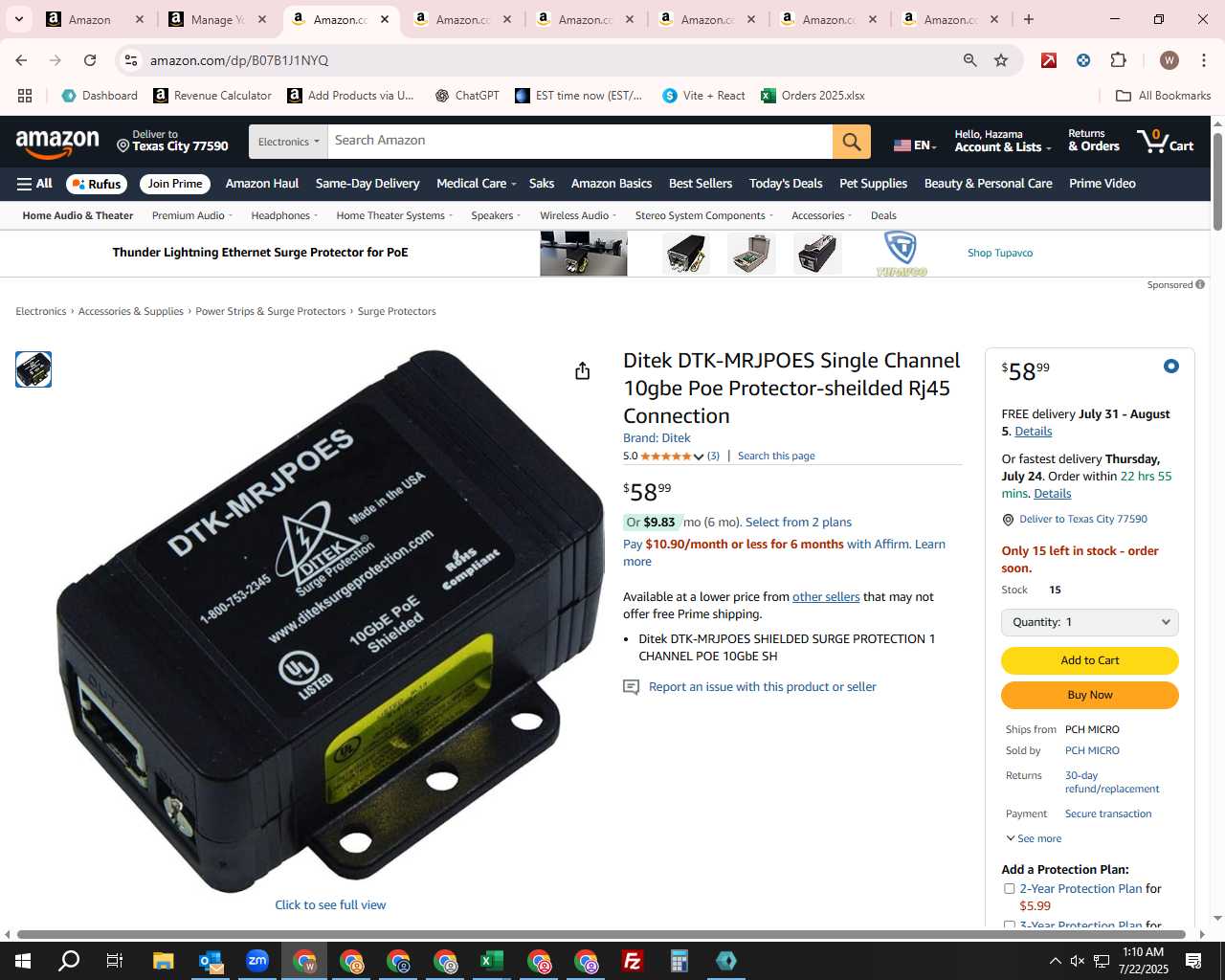Click the Surge Protectors breadcrumb
The image size is (1225, 980).
click(396, 312)
